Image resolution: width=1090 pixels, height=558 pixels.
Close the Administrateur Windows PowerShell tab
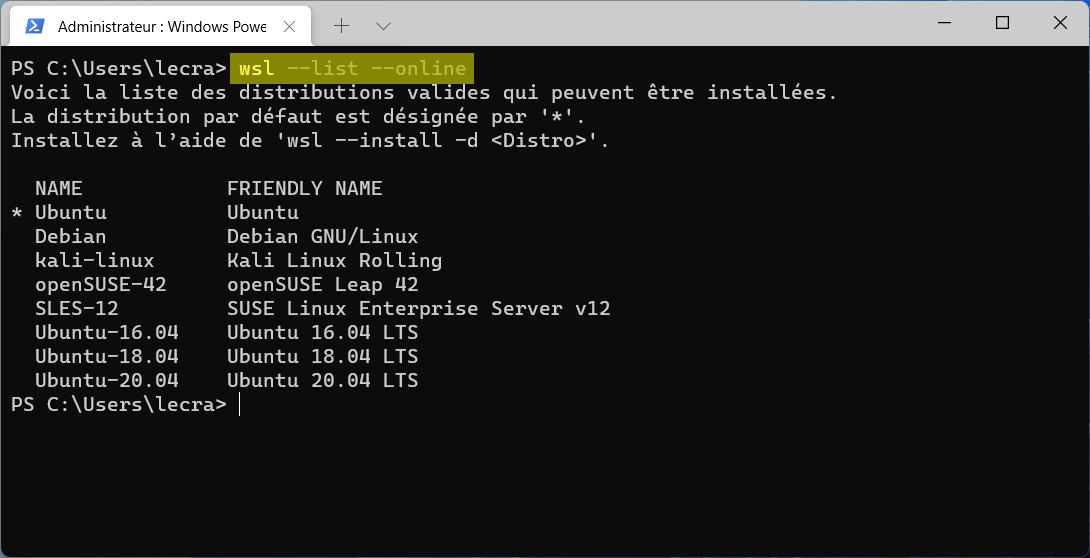(x=290, y=26)
